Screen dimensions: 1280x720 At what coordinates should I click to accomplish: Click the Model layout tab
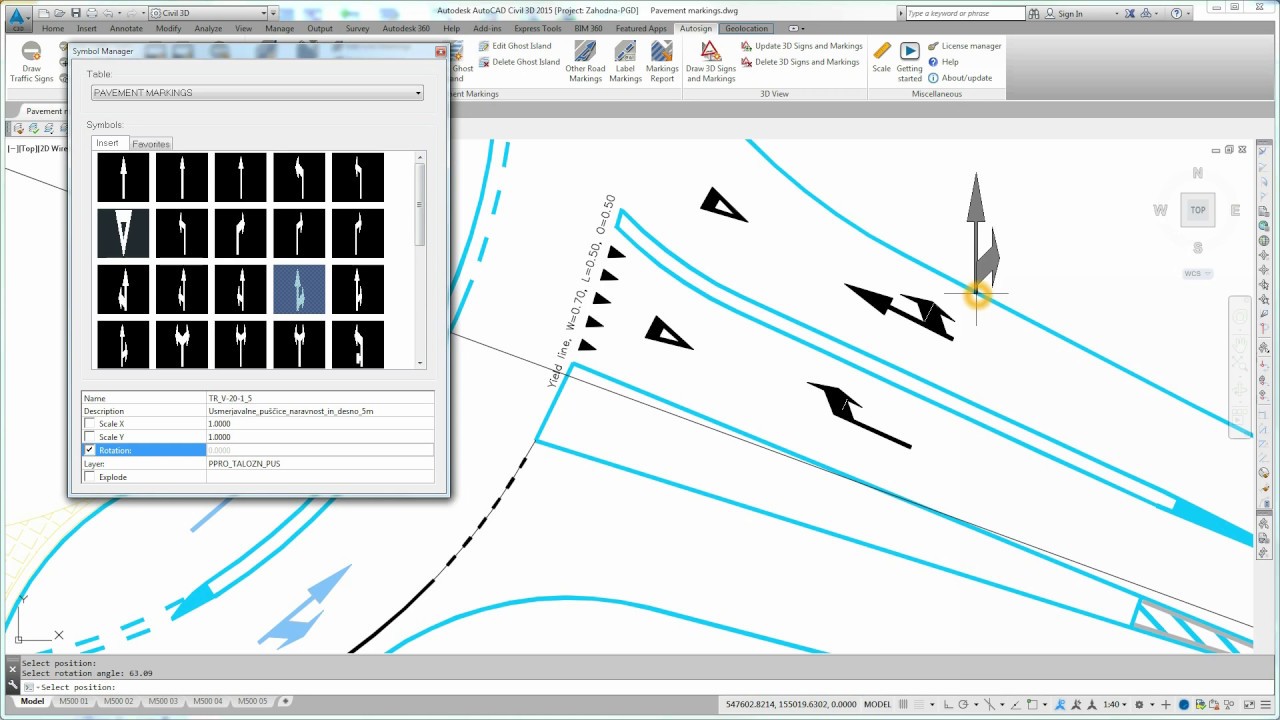click(x=33, y=701)
